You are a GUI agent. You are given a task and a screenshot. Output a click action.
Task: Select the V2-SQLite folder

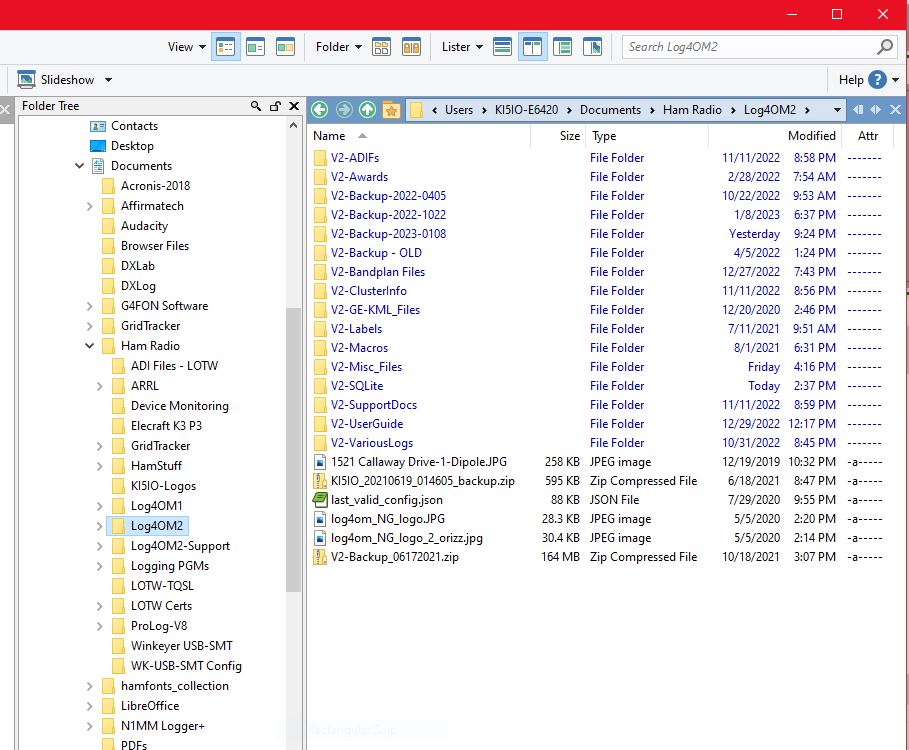357,386
